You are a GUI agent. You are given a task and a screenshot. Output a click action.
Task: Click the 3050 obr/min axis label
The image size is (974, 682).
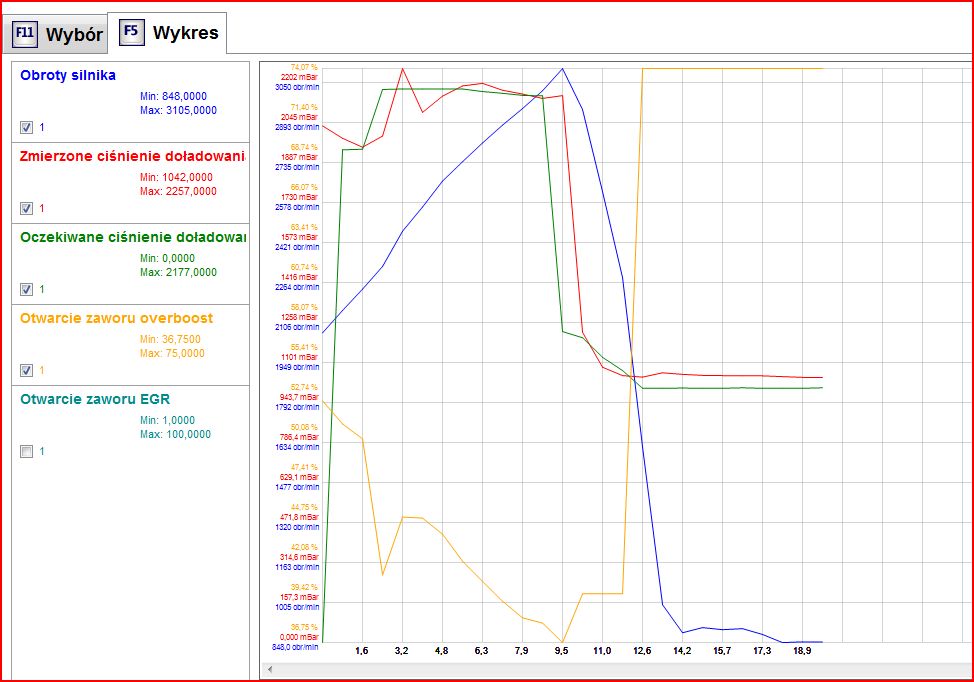(x=296, y=87)
